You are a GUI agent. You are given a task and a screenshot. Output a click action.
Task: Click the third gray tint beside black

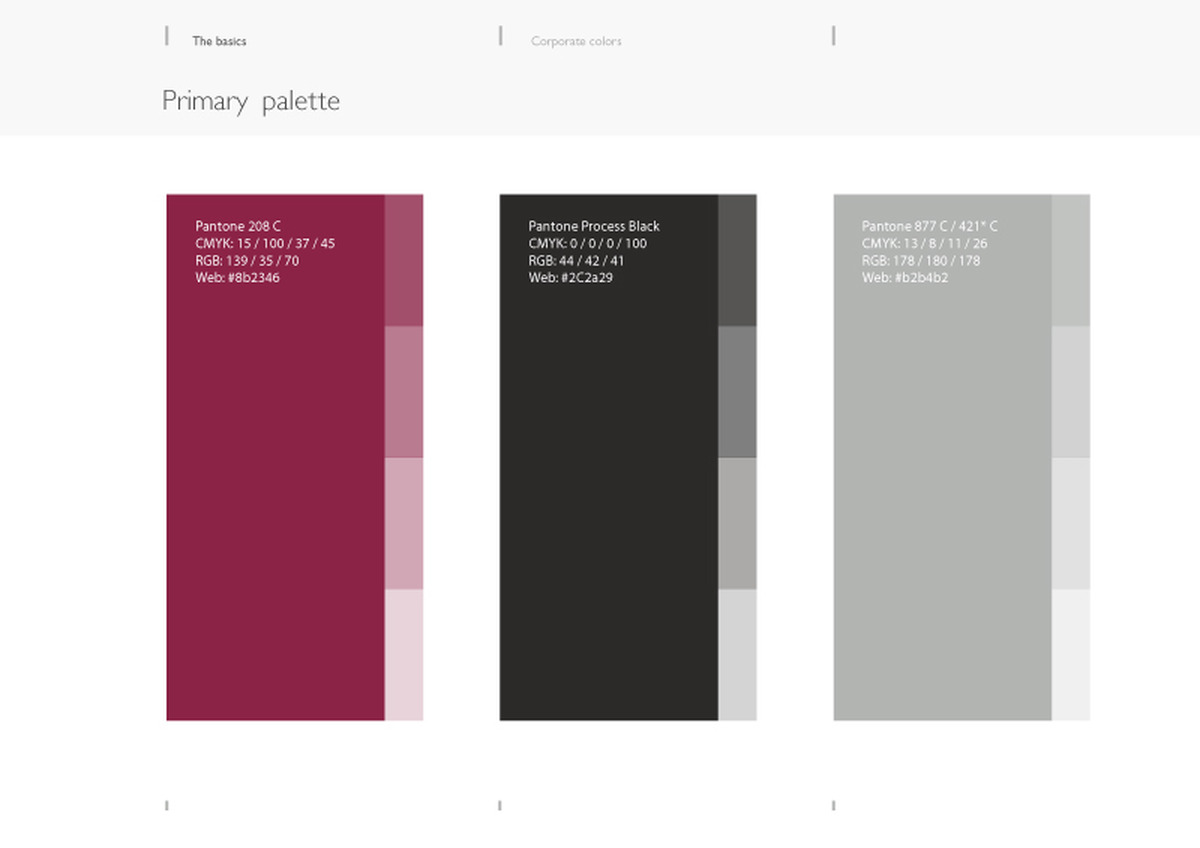(737, 523)
